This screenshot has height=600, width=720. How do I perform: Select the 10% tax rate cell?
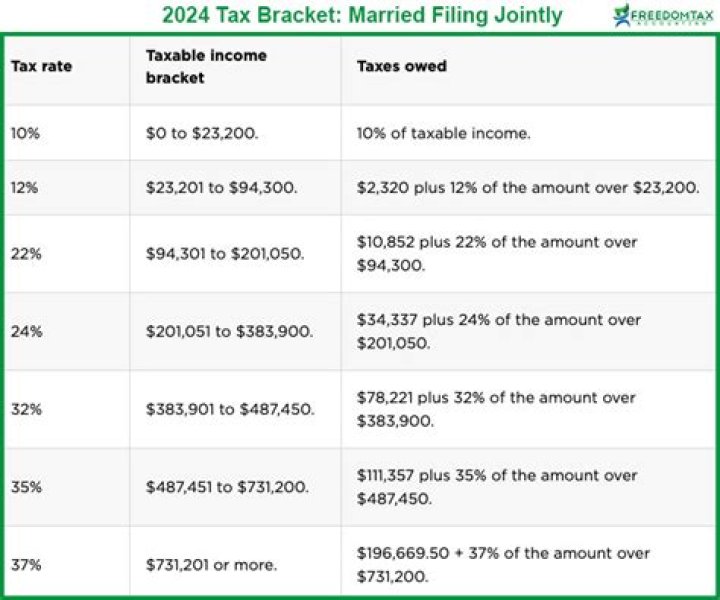click(25, 133)
